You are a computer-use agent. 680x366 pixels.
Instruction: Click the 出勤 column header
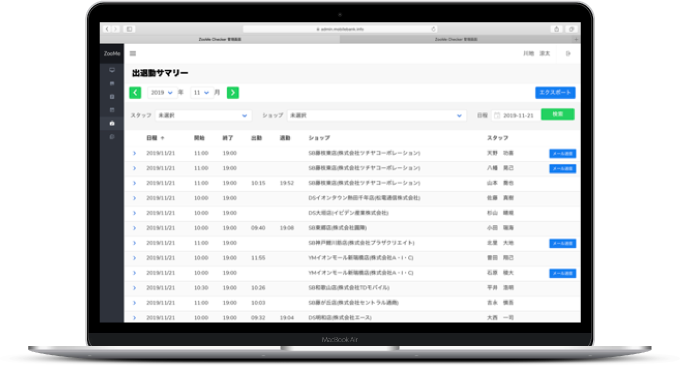[256, 138]
